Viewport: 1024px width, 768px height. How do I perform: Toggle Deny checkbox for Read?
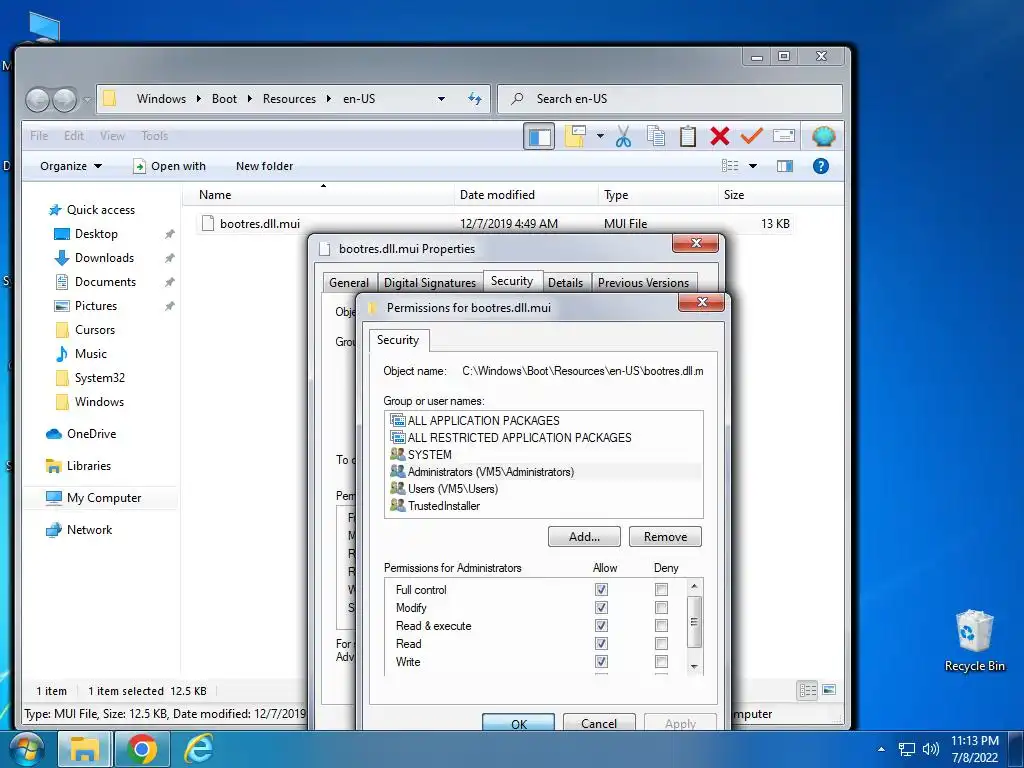coord(662,644)
